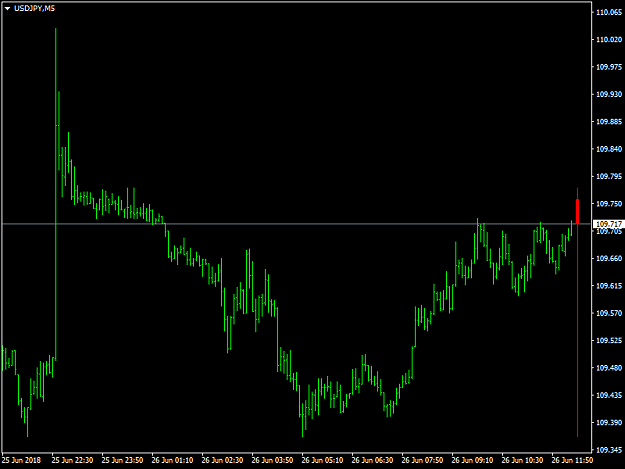Click the price level 109.570 on the scale

pyautogui.click(x=609, y=313)
